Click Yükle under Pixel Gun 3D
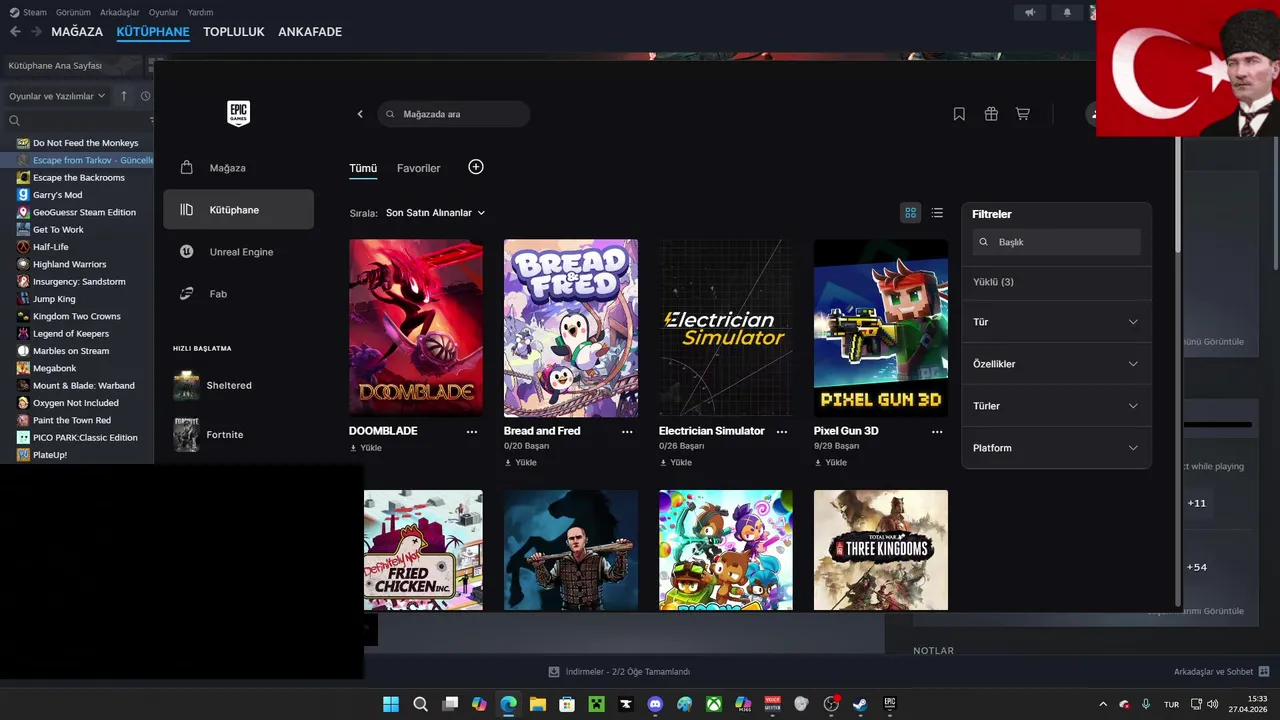 pos(831,462)
